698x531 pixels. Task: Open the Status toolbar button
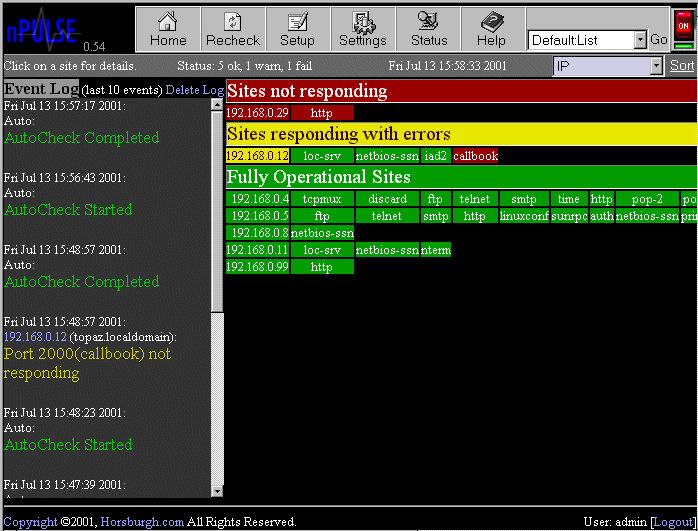[428, 29]
